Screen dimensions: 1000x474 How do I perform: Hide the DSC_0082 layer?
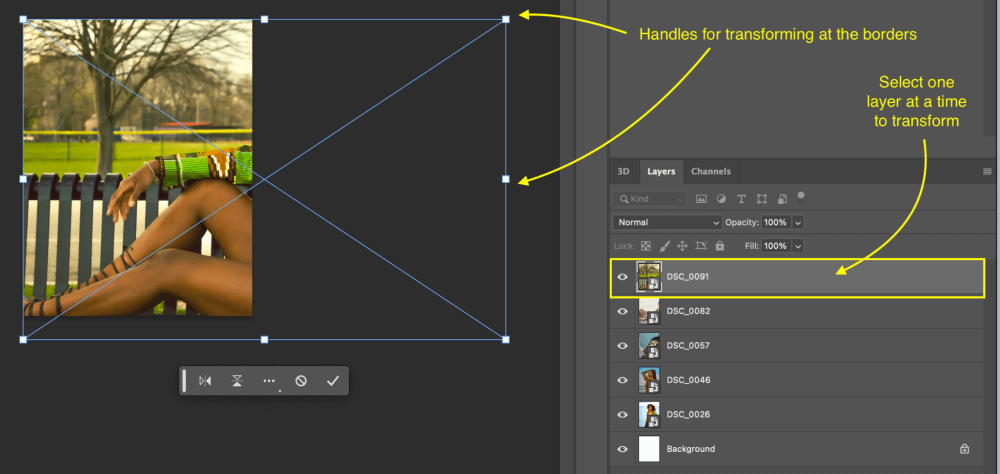pyautogui.click(x=623, y=311)
